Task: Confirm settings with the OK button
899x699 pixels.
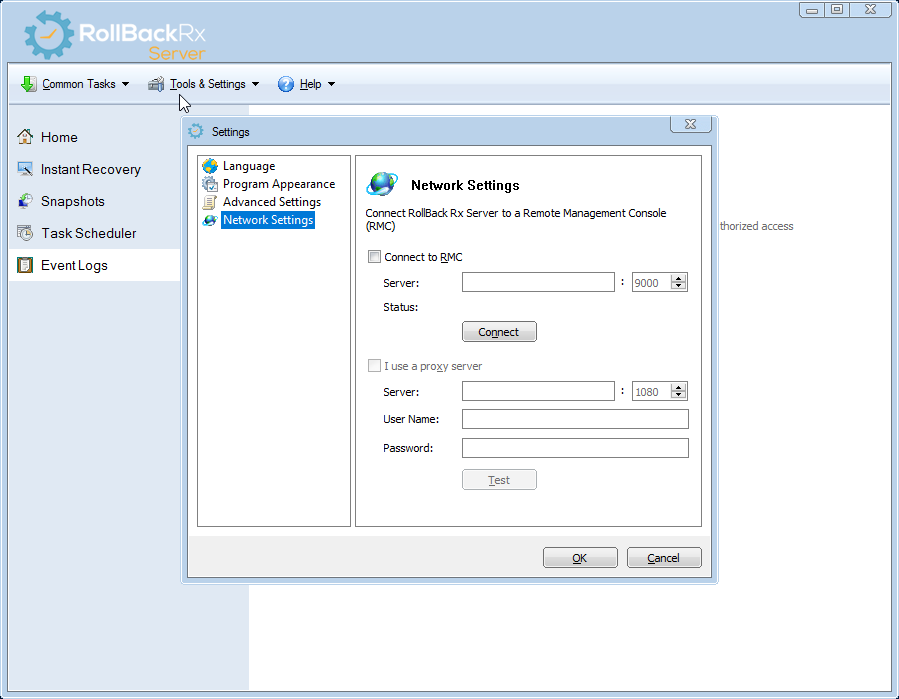Action: [x=580, y=557]
